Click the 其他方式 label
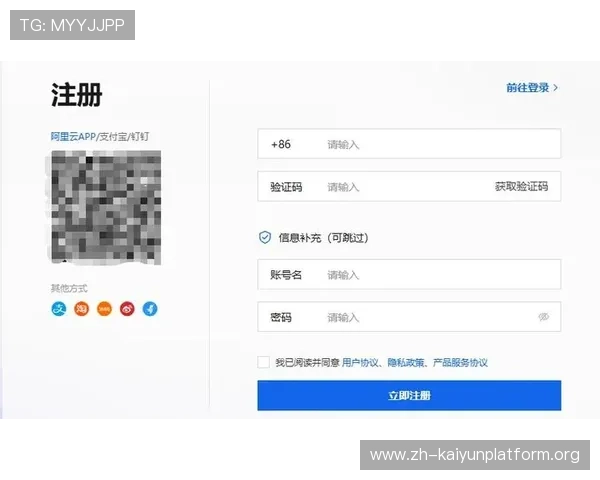 (x=69, y=288)
